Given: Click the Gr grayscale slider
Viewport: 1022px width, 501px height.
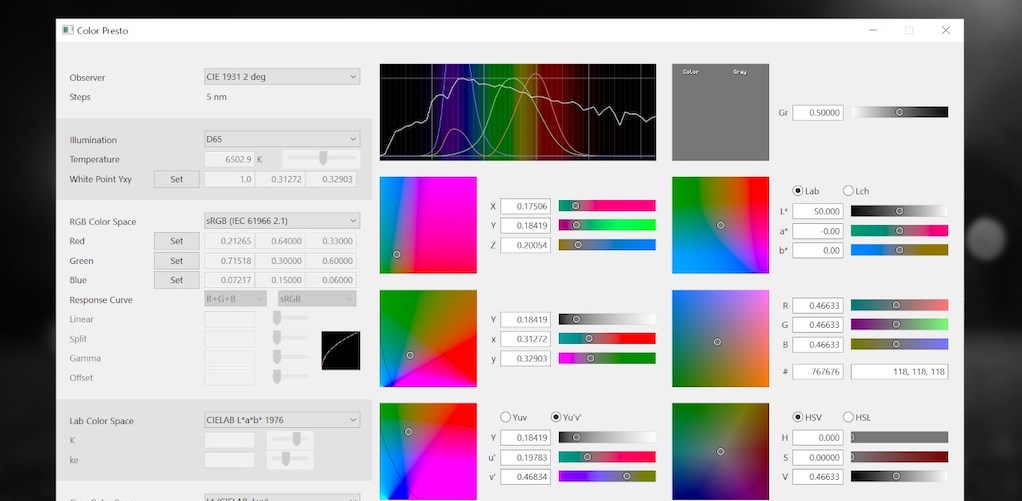Looking at the screenshot, I should [x=899, y=113].
